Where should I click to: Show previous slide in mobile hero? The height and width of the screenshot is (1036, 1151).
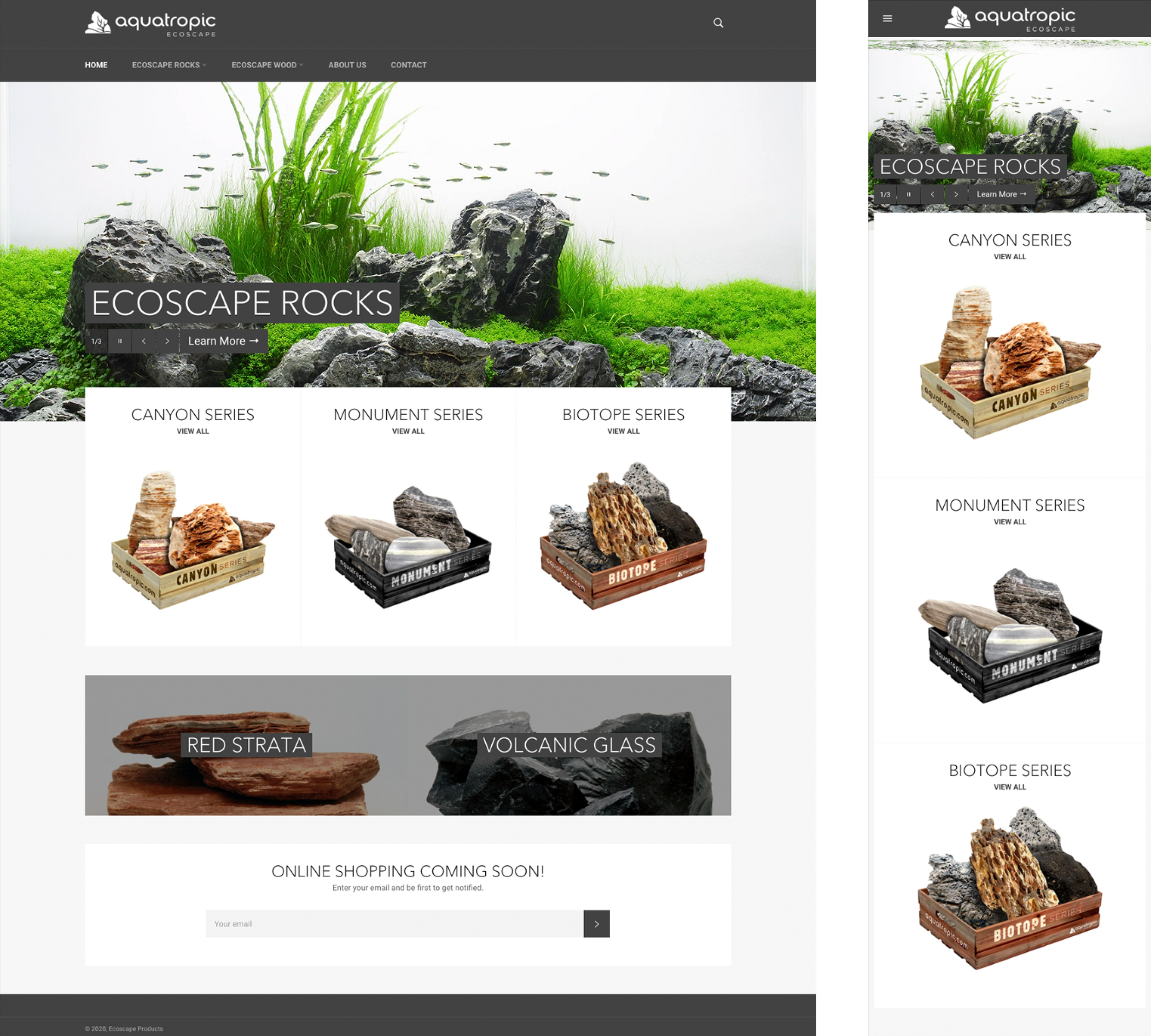[932, 194]
